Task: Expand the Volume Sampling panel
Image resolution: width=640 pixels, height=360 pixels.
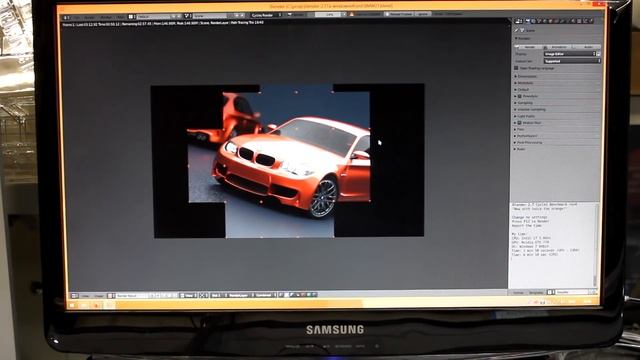Action: click(531, 109)
